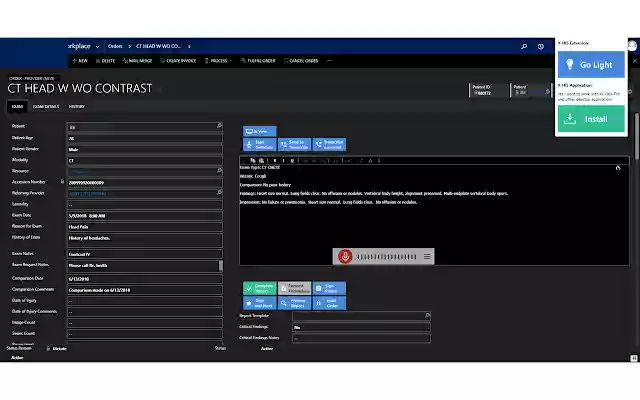Click the Accession Number input field
The image size is (640, 400).
tap(144, 182)
